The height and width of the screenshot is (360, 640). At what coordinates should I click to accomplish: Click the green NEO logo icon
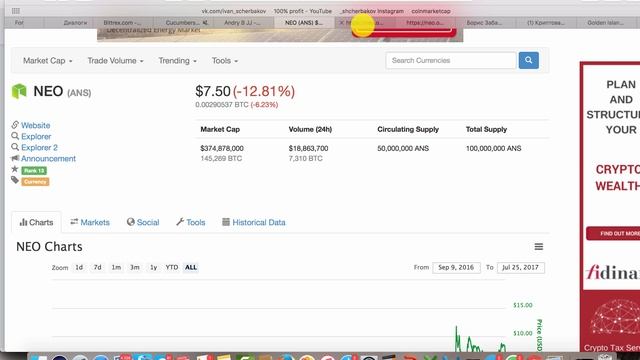(19, 91)
